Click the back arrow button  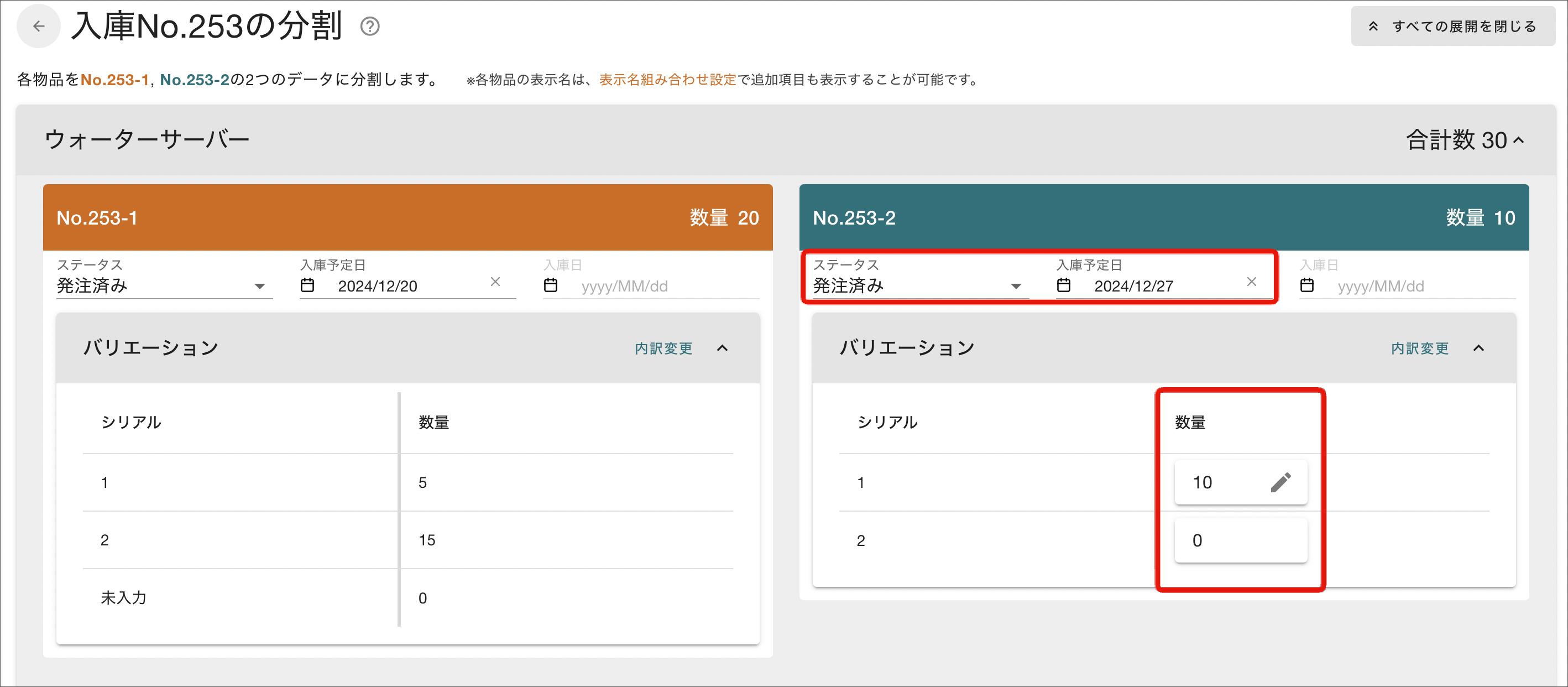pos(38,26)
